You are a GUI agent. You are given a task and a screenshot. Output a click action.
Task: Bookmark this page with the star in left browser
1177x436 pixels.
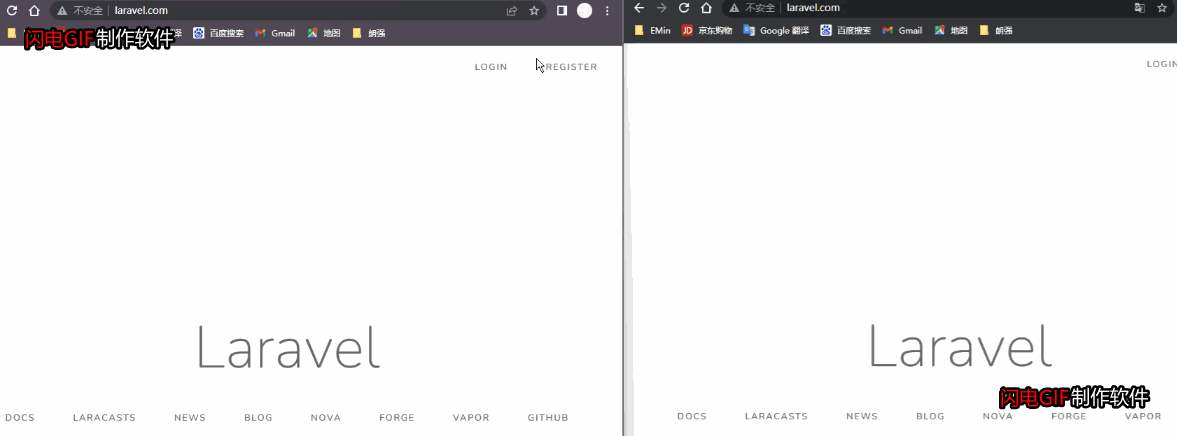pyautogui.click(x=534, y=11)
